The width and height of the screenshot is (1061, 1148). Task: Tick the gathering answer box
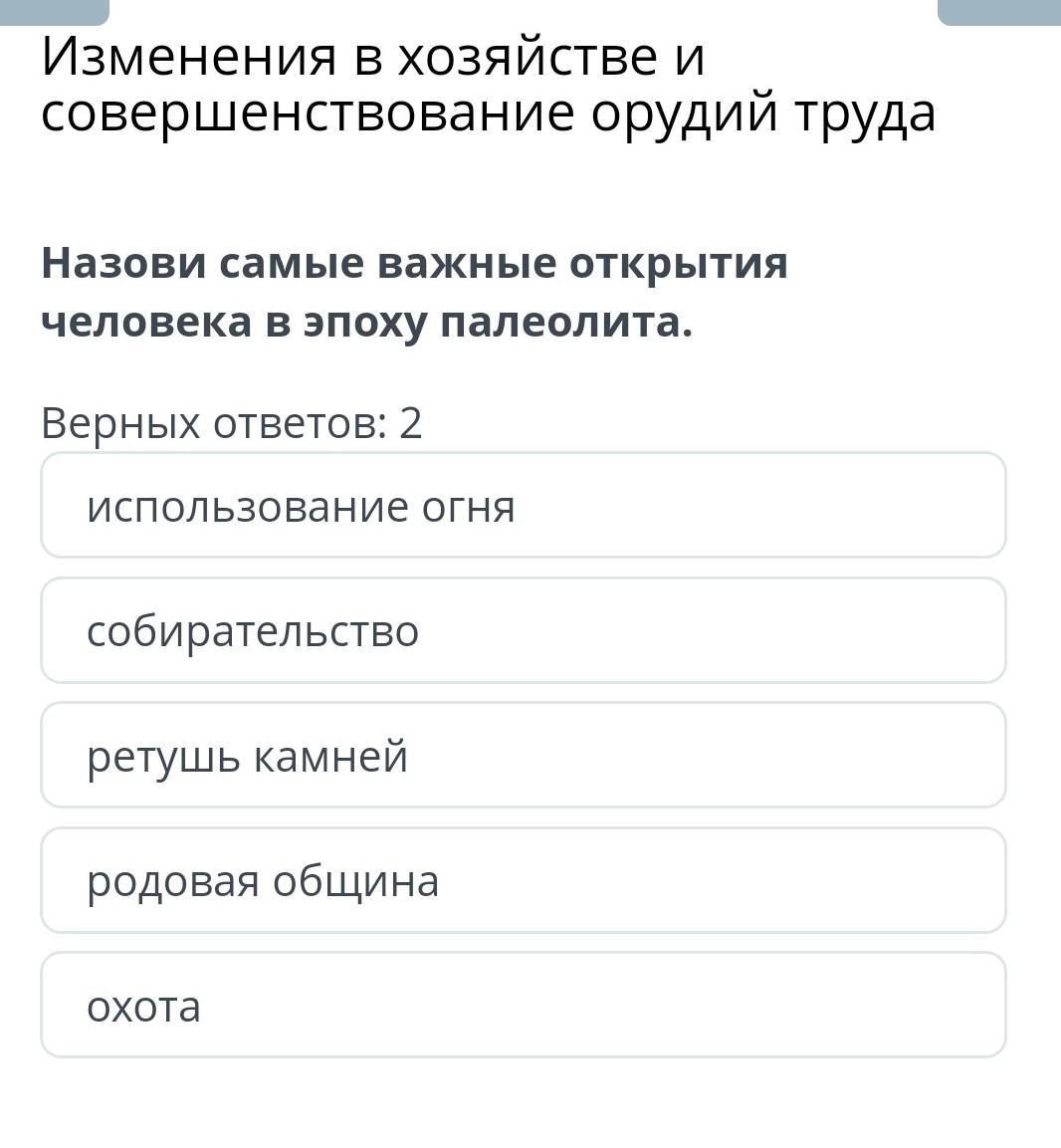pos(524,630)
